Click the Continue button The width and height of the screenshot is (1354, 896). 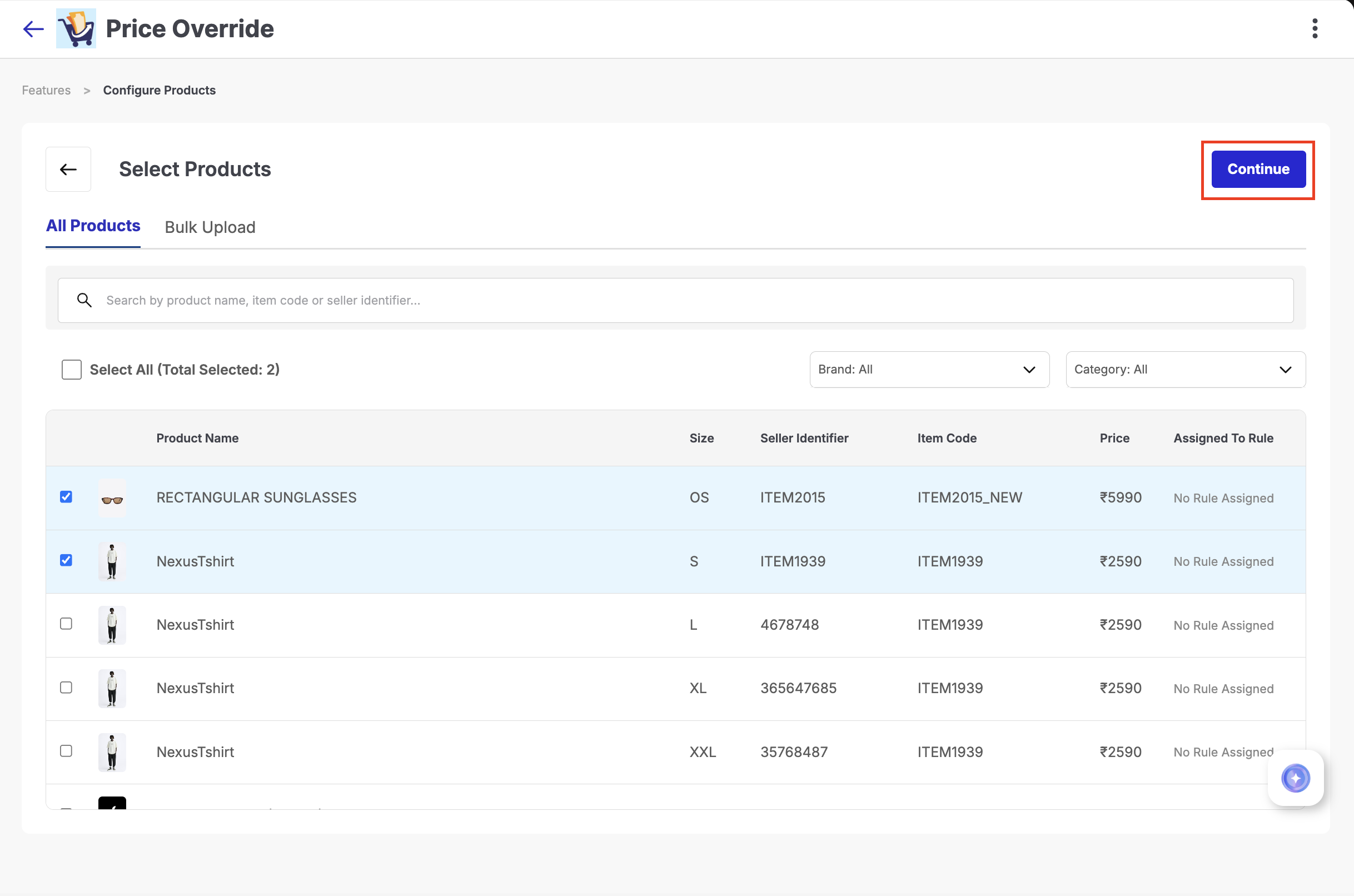(1258, 169)
